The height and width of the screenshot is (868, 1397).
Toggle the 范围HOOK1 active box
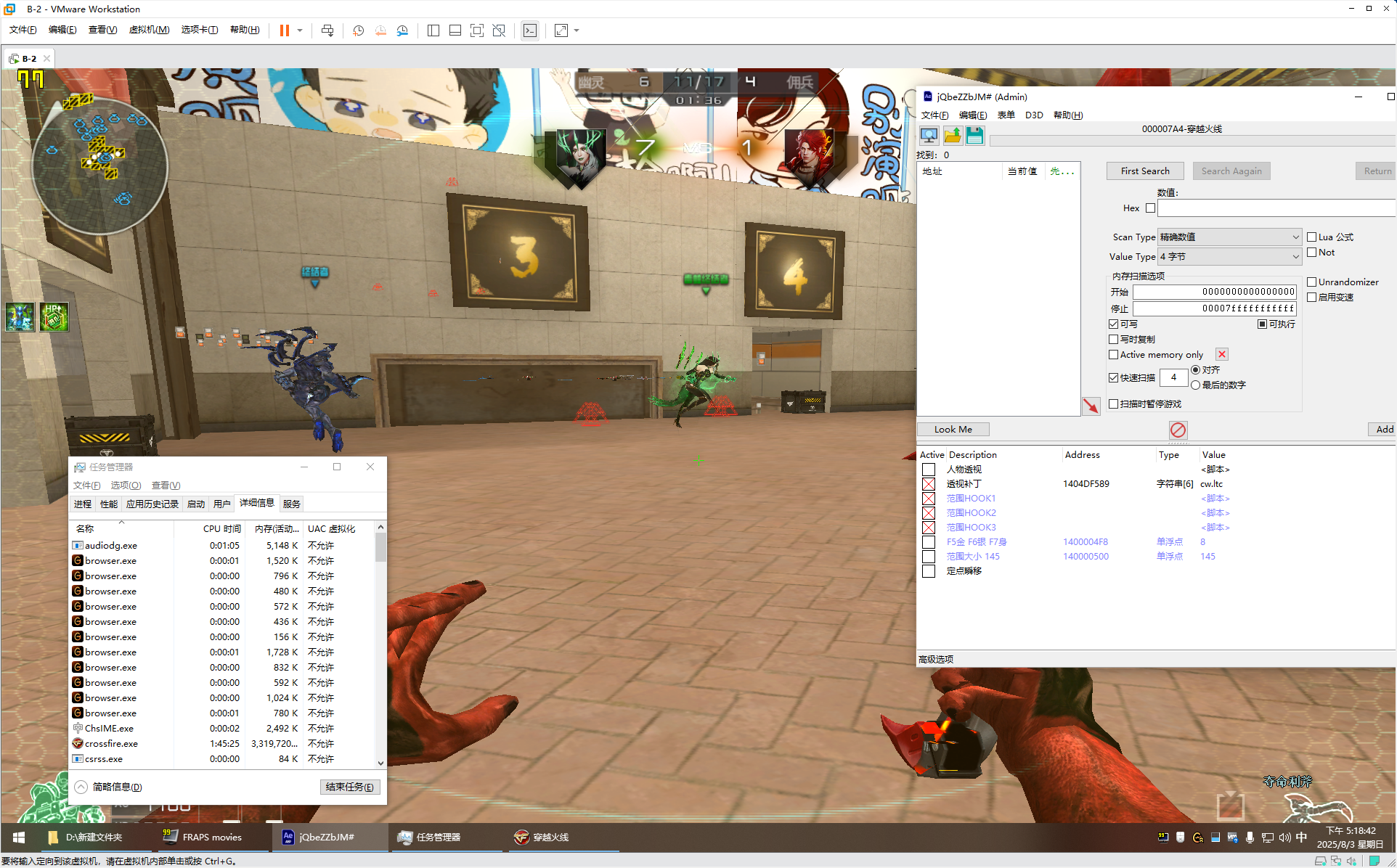tap(929, 499)
